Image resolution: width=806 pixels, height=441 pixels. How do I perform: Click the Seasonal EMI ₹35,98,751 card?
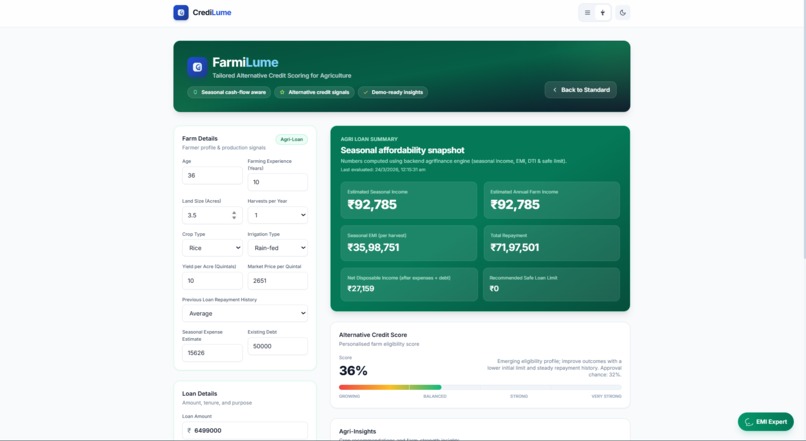tap(409, 243)
